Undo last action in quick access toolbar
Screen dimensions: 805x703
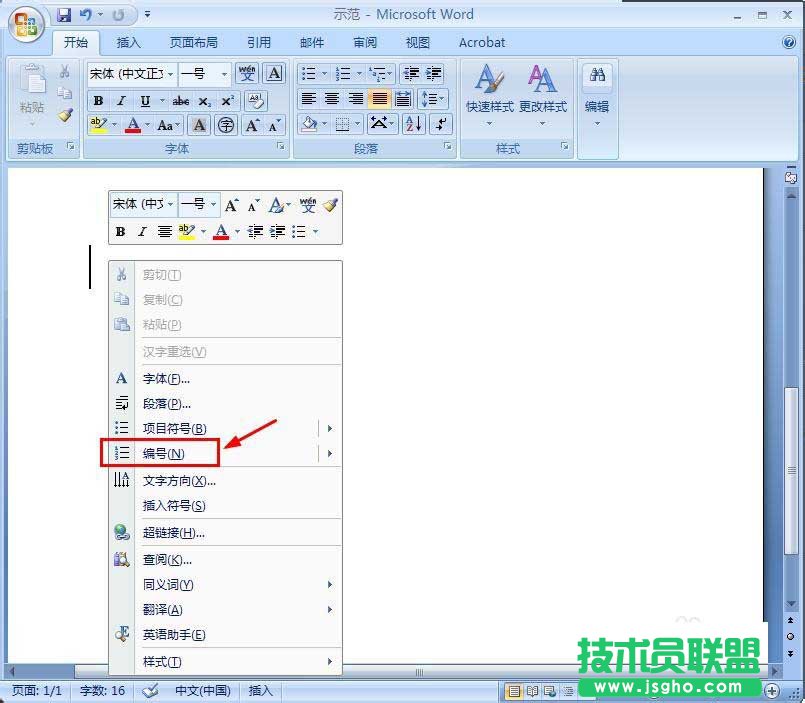coord(86,15)
